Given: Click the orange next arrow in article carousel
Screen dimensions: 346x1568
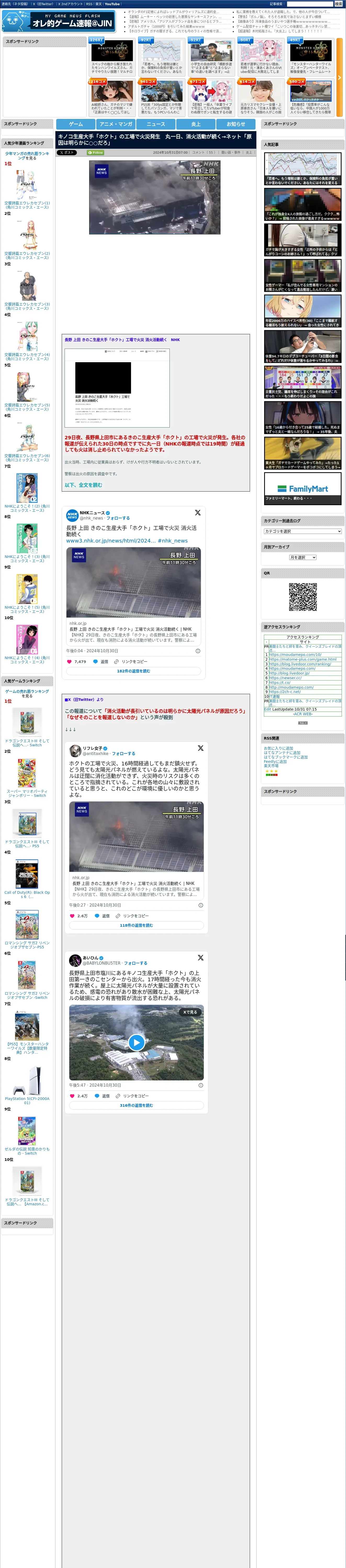Looking at the screenshot, I should coord(339,77).
